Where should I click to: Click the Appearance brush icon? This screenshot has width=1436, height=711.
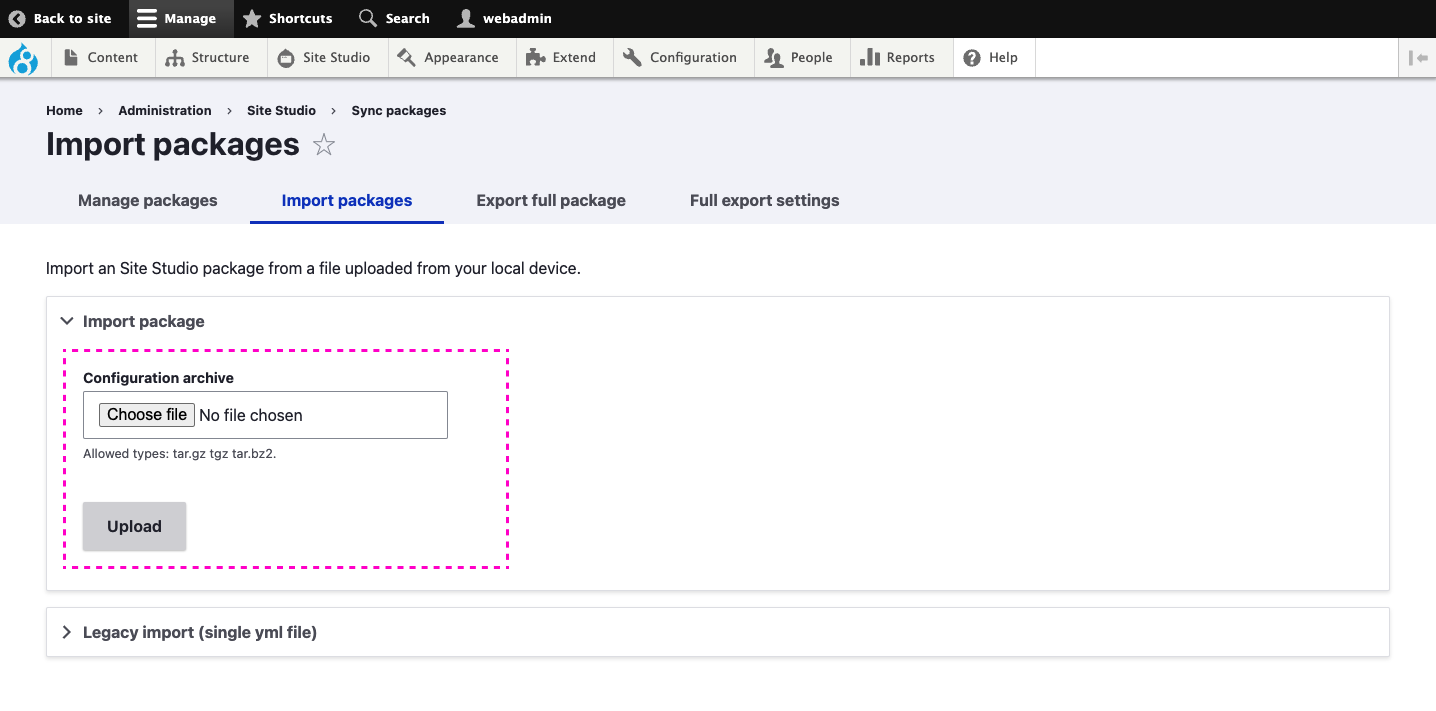pos(406,57)
